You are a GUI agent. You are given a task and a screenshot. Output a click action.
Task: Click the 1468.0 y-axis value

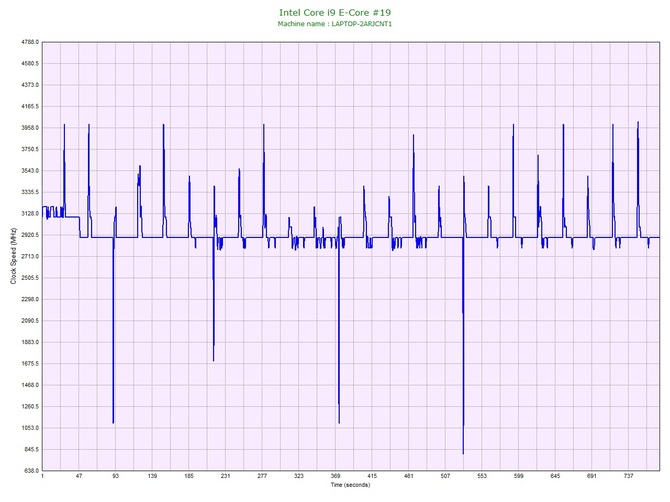pos(30,385)
